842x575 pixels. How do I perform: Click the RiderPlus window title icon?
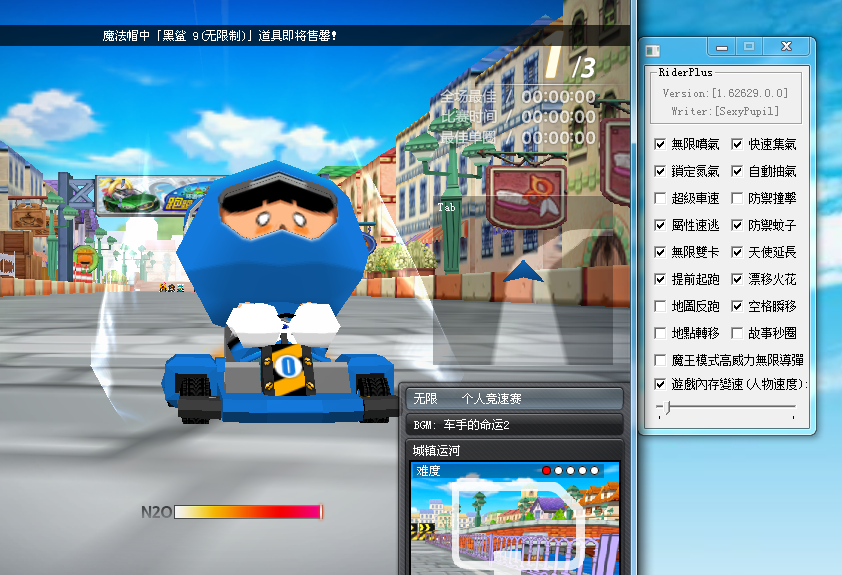click(652, 50)
